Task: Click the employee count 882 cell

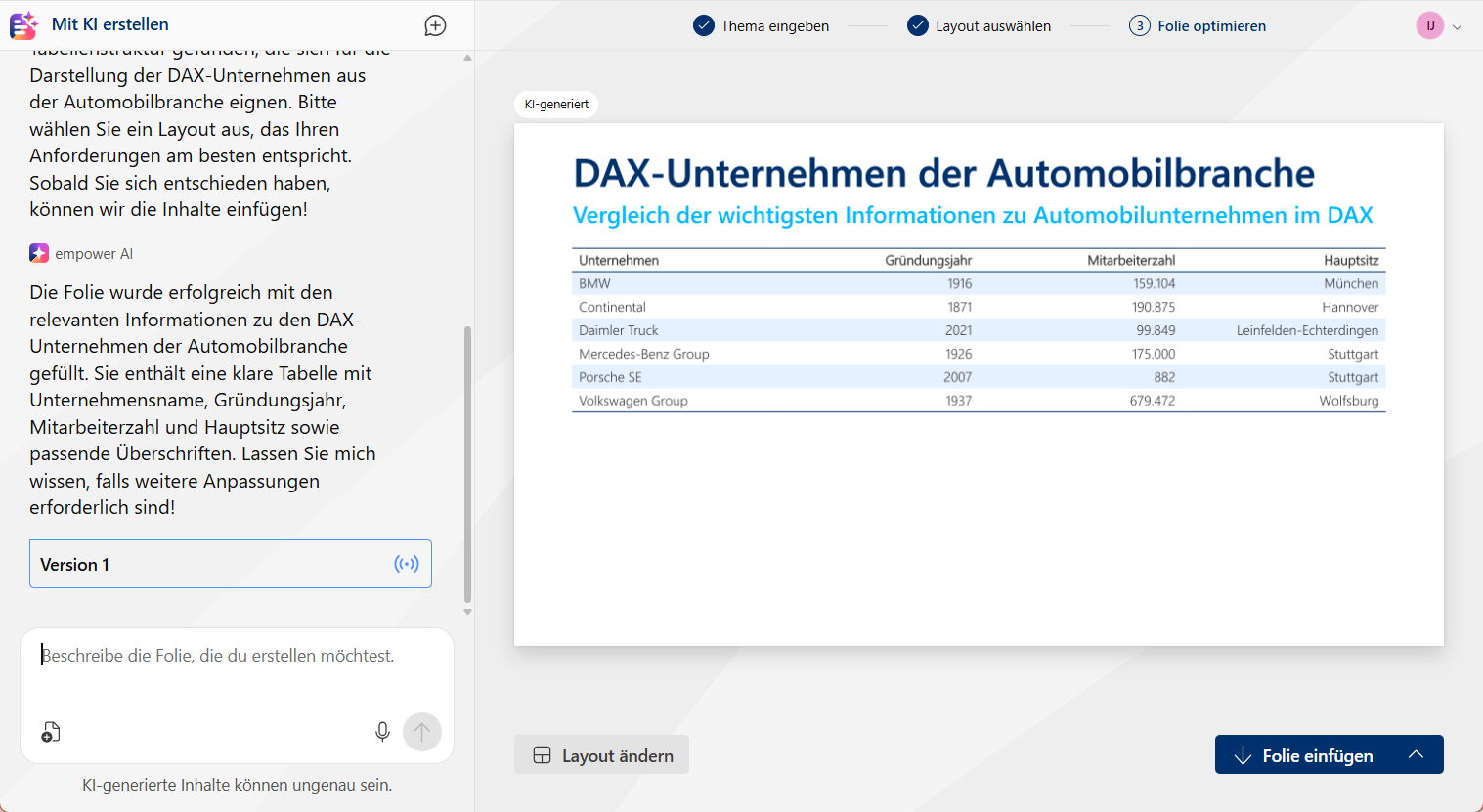Action: (1164, 377)
